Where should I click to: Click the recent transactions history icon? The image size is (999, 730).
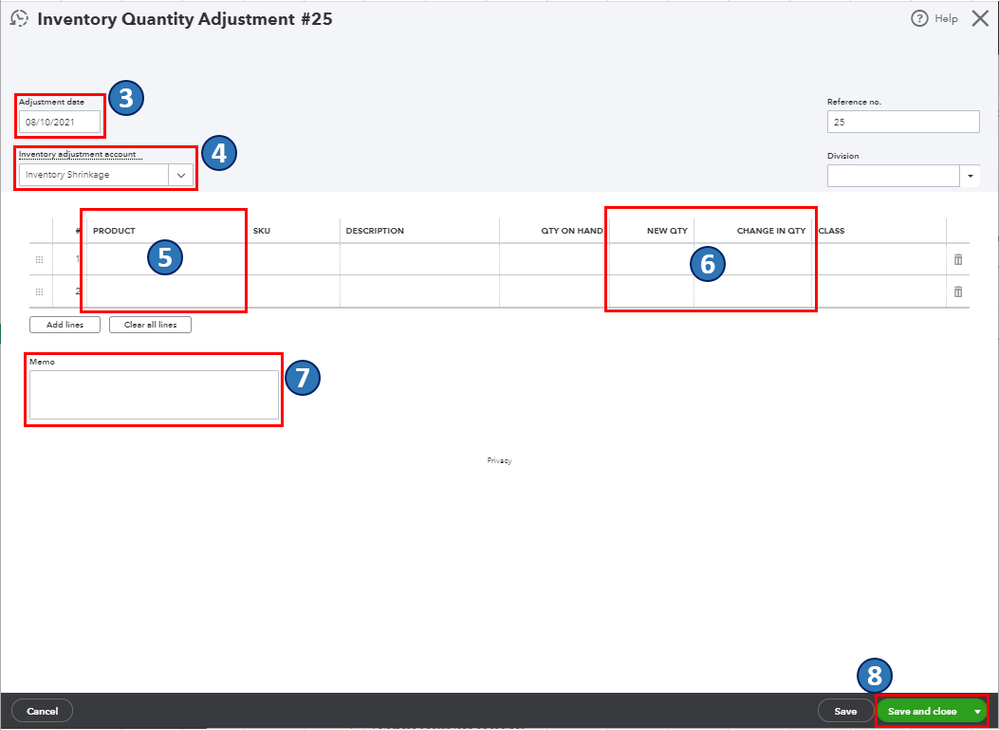pos(19,18)
